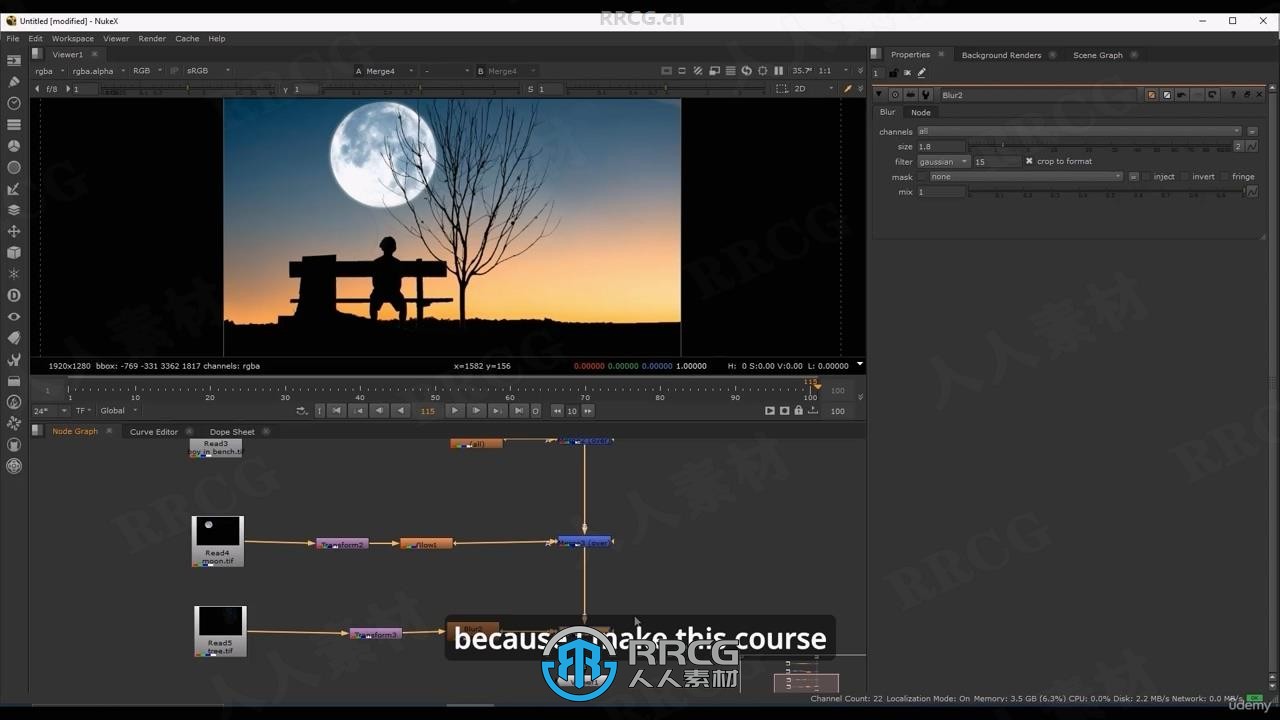Open the gaussian filter dropdown
This screenshot has width=1280, height=720.
pos(943,161)
